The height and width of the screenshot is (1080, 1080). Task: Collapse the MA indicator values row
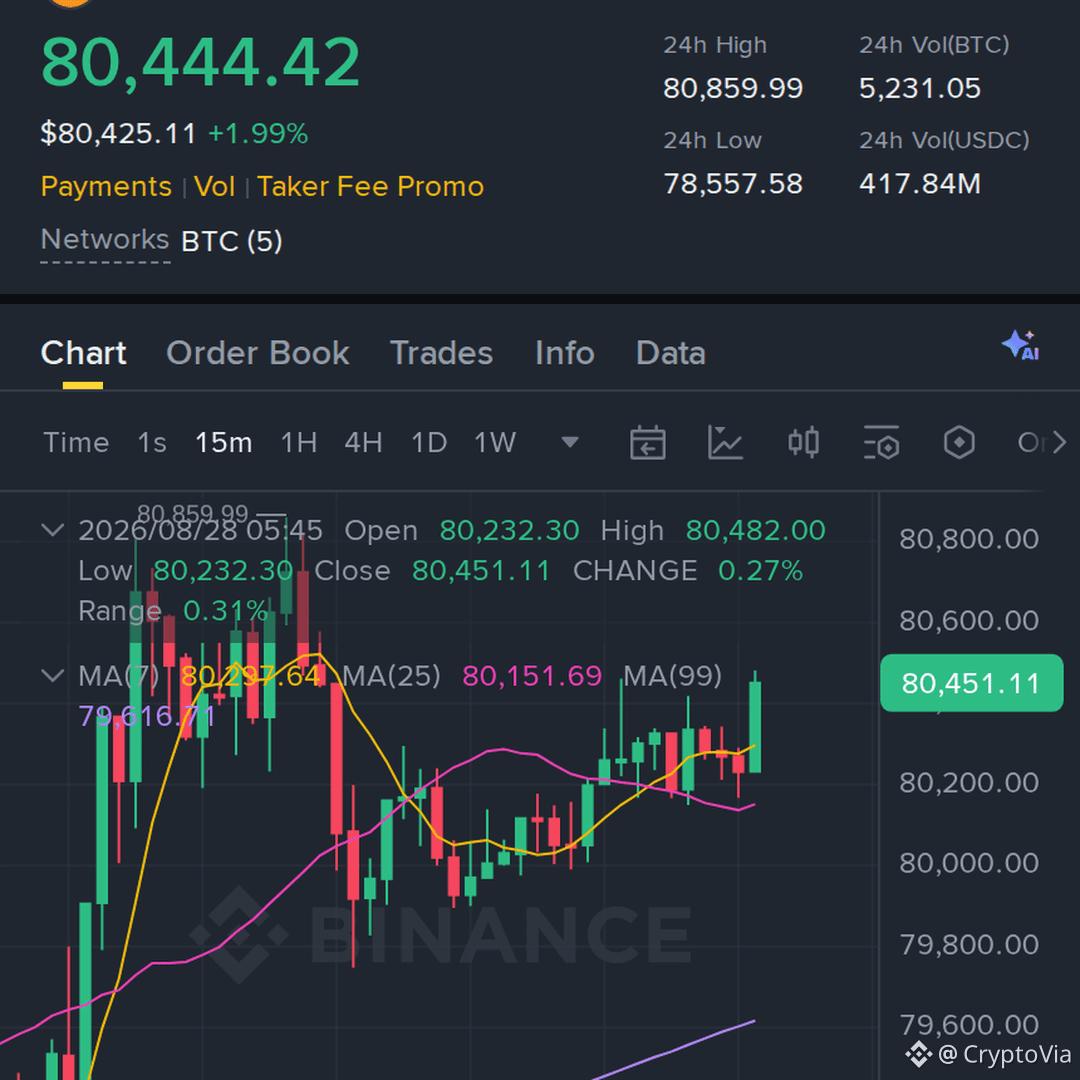pyautogui.click(x=53, y=675)
